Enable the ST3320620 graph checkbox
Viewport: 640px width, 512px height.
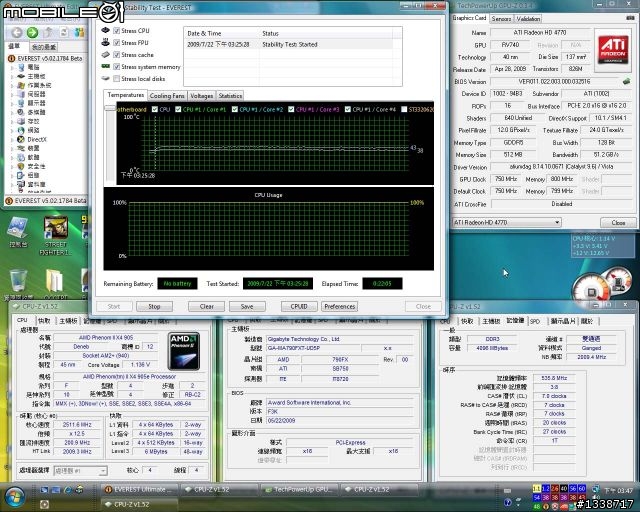pos(404,109)
